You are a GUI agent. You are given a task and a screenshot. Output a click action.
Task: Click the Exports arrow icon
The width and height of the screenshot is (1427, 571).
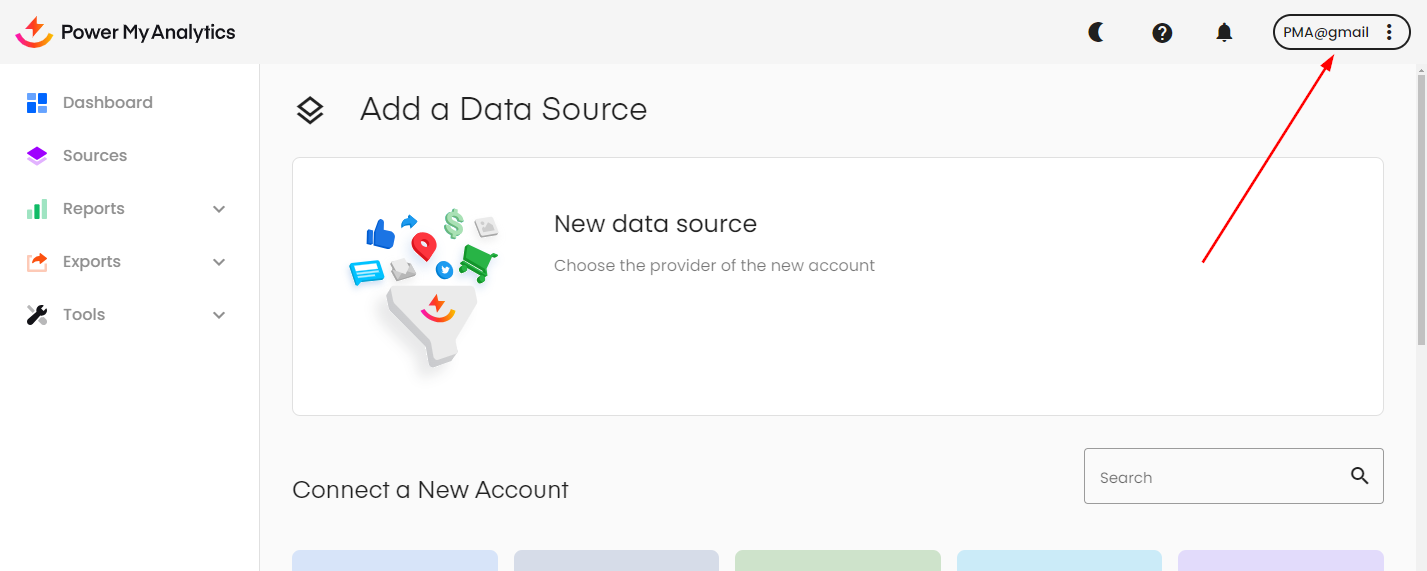pos(37,262)
